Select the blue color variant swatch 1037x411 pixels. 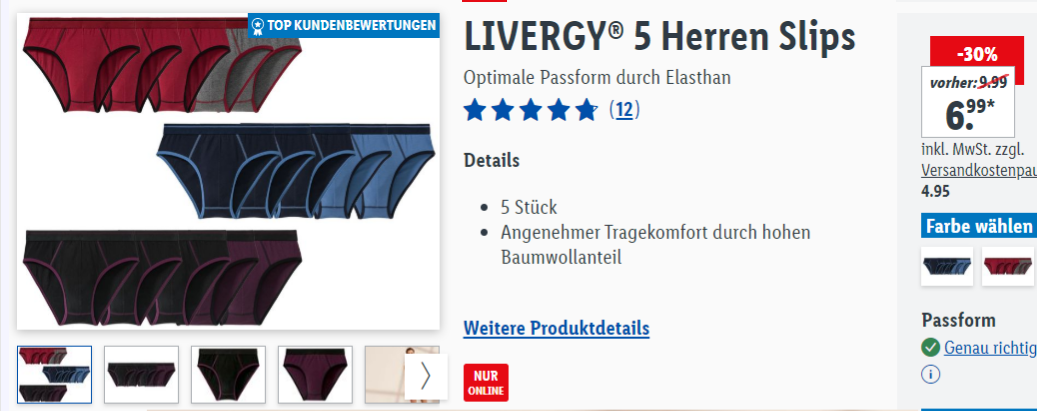point(947,267)
